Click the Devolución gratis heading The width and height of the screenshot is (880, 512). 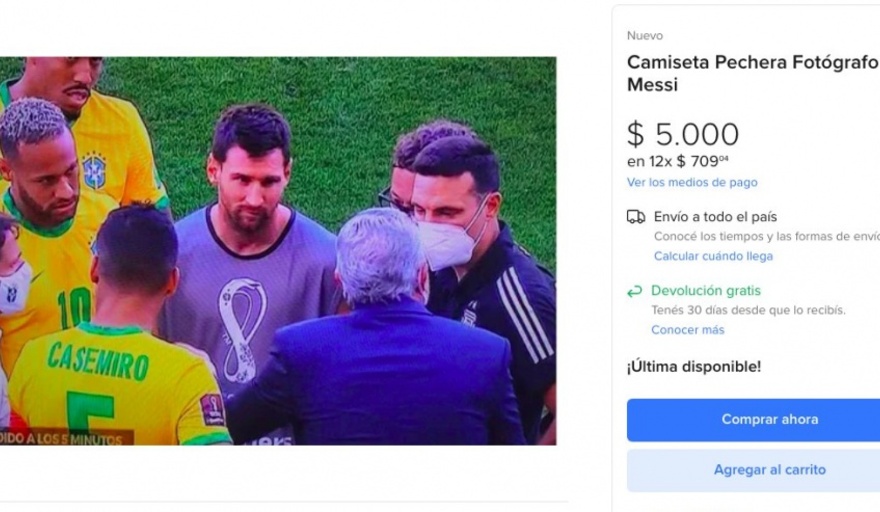pos(706,291)
